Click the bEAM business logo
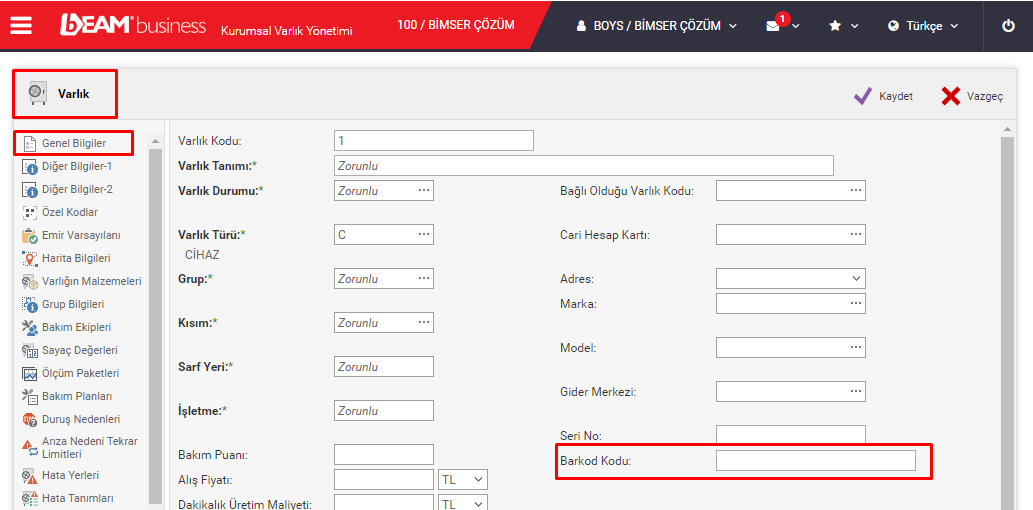1033x510 pixels. (x=132, y=26)
